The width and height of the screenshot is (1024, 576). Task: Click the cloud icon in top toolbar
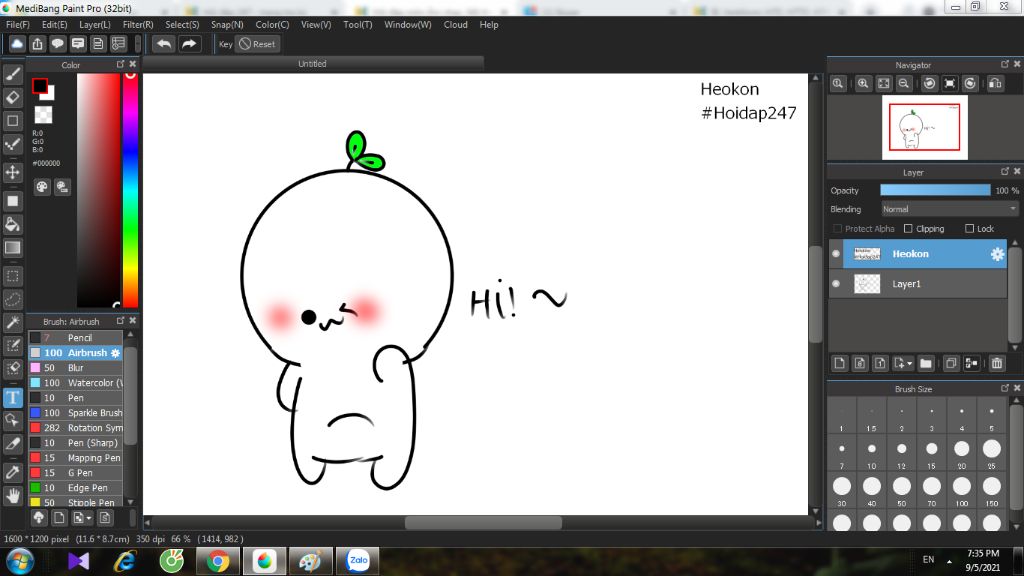click(17, 44)
